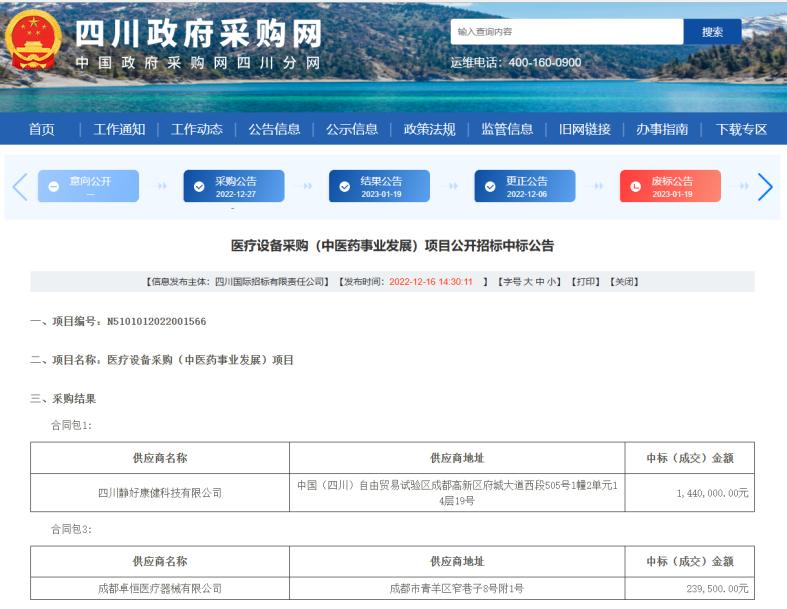Open the 首页 menu item

(x=42, y=130)
